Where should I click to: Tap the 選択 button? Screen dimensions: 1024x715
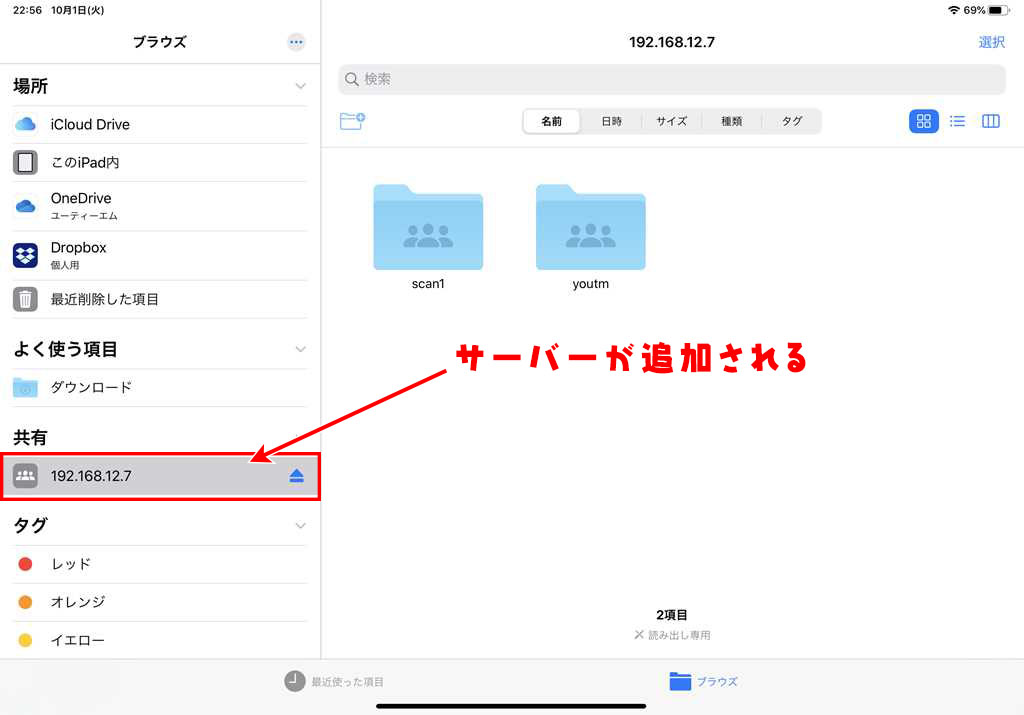click(991, 42)
